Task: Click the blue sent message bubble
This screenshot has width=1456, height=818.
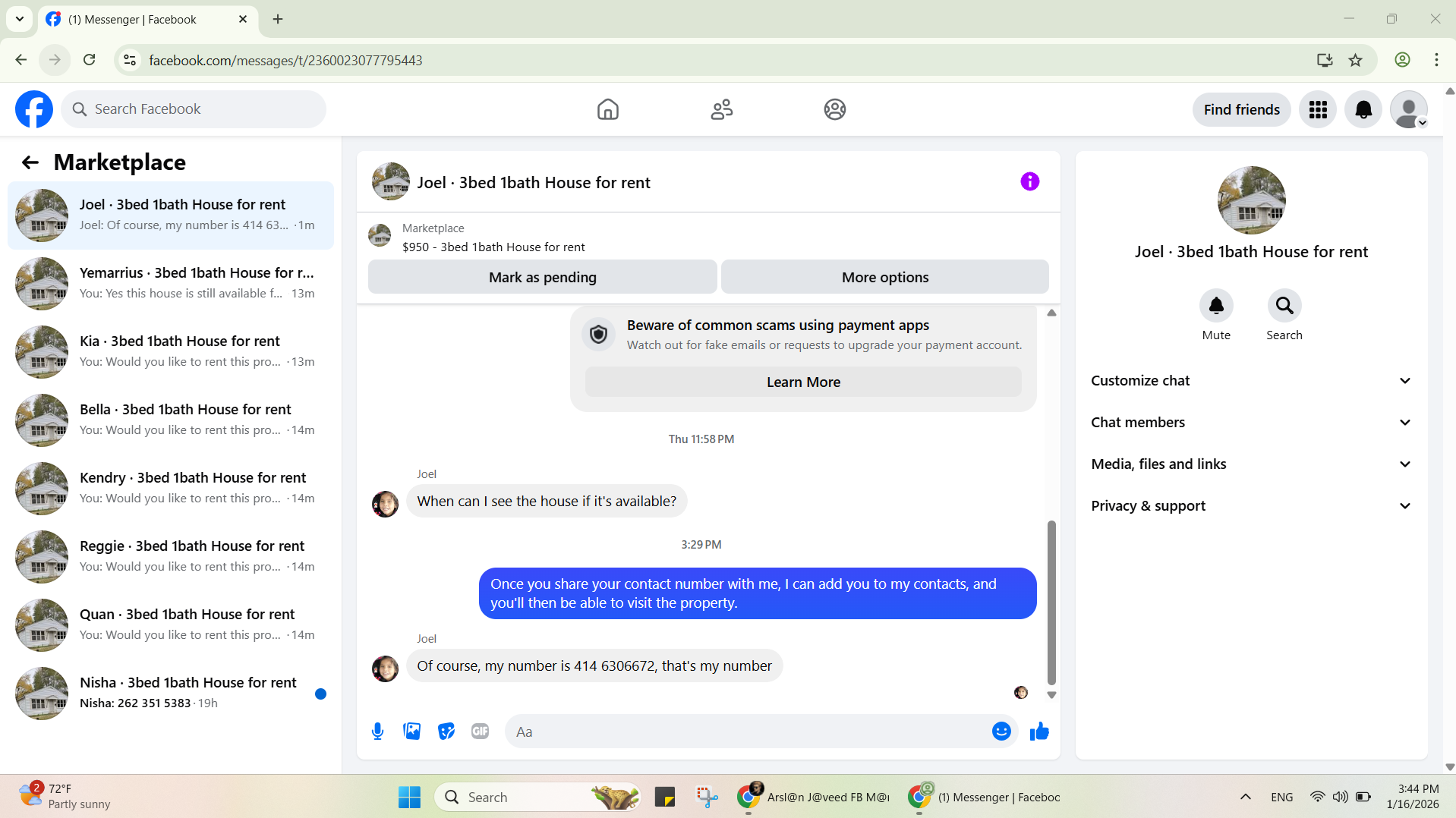Action: pyautogui.click(x=758, y=593)
